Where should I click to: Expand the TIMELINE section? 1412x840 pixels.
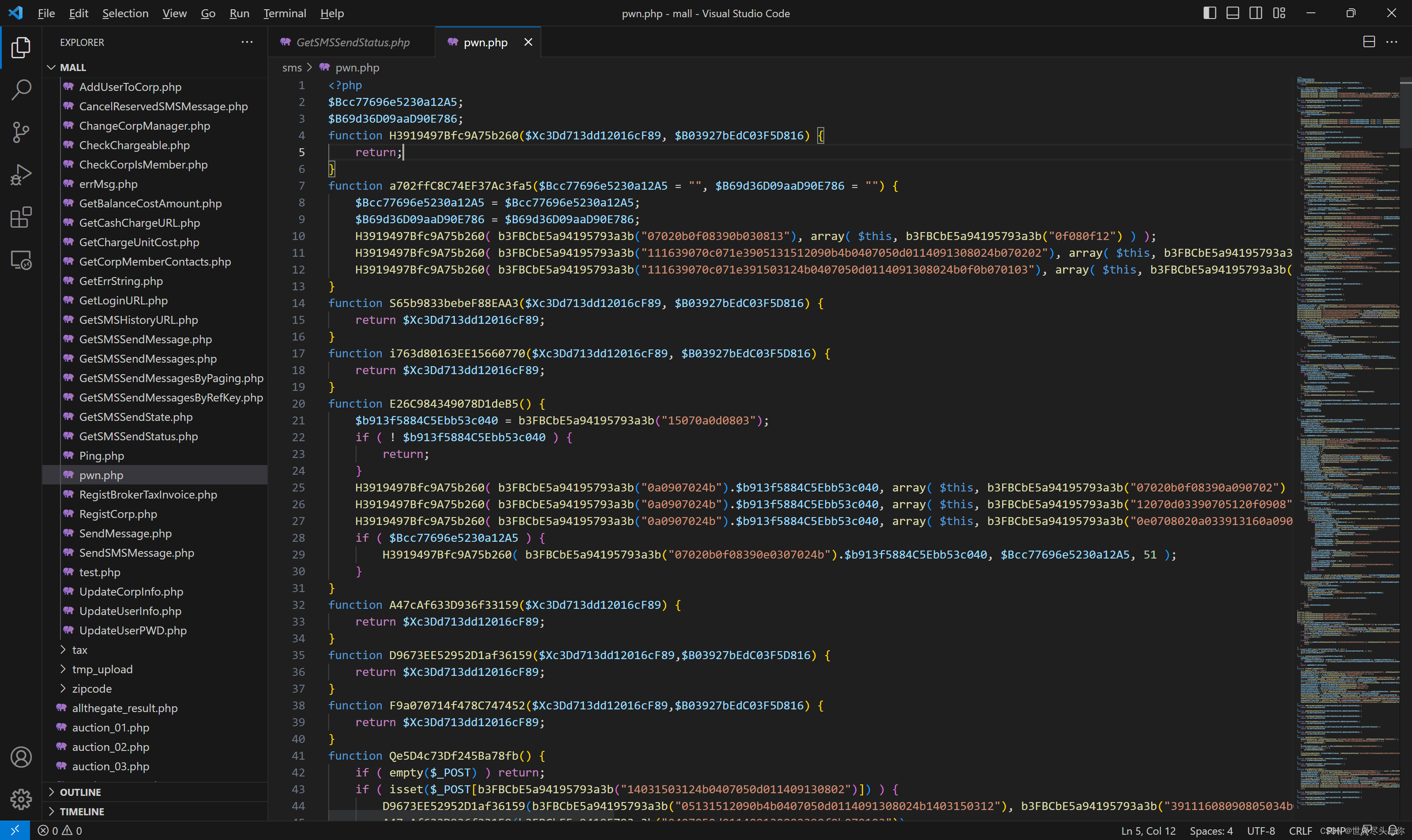pyautogui.click(x=82, y=811)
